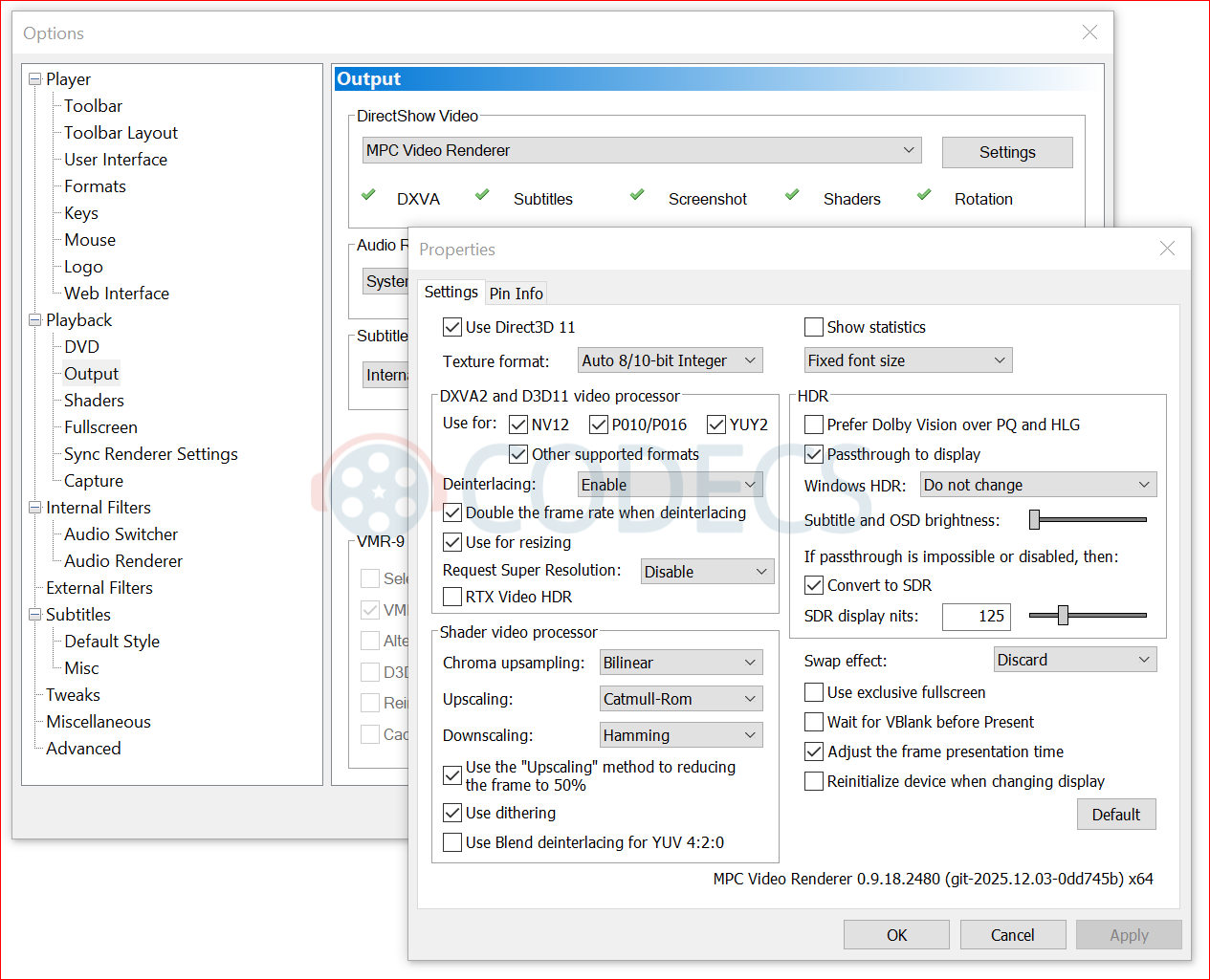Expand the Swap effect dropdown
This screenshot has height=980, width=1210.
[1074, 660]
